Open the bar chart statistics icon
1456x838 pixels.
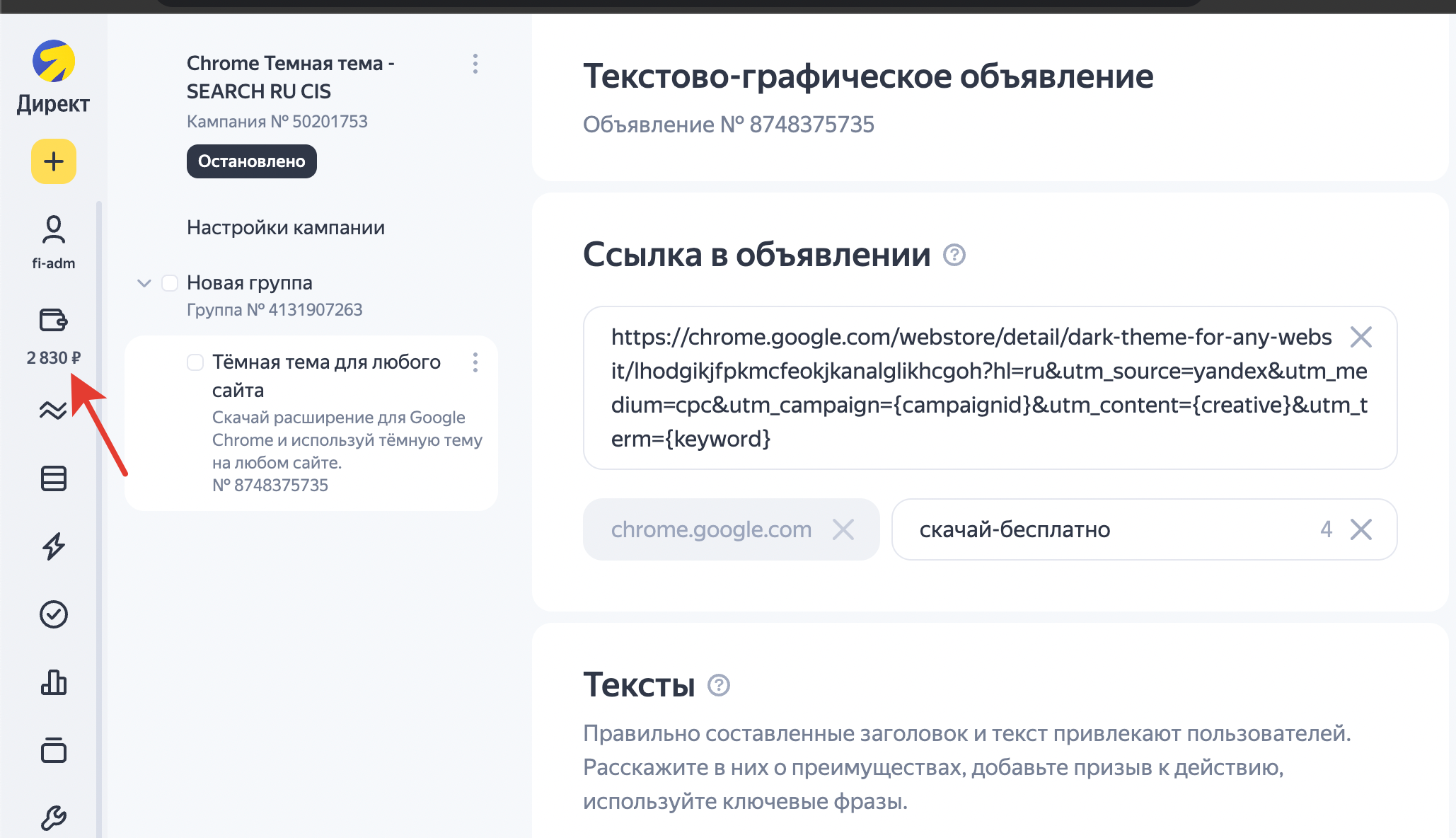point(54,682)
